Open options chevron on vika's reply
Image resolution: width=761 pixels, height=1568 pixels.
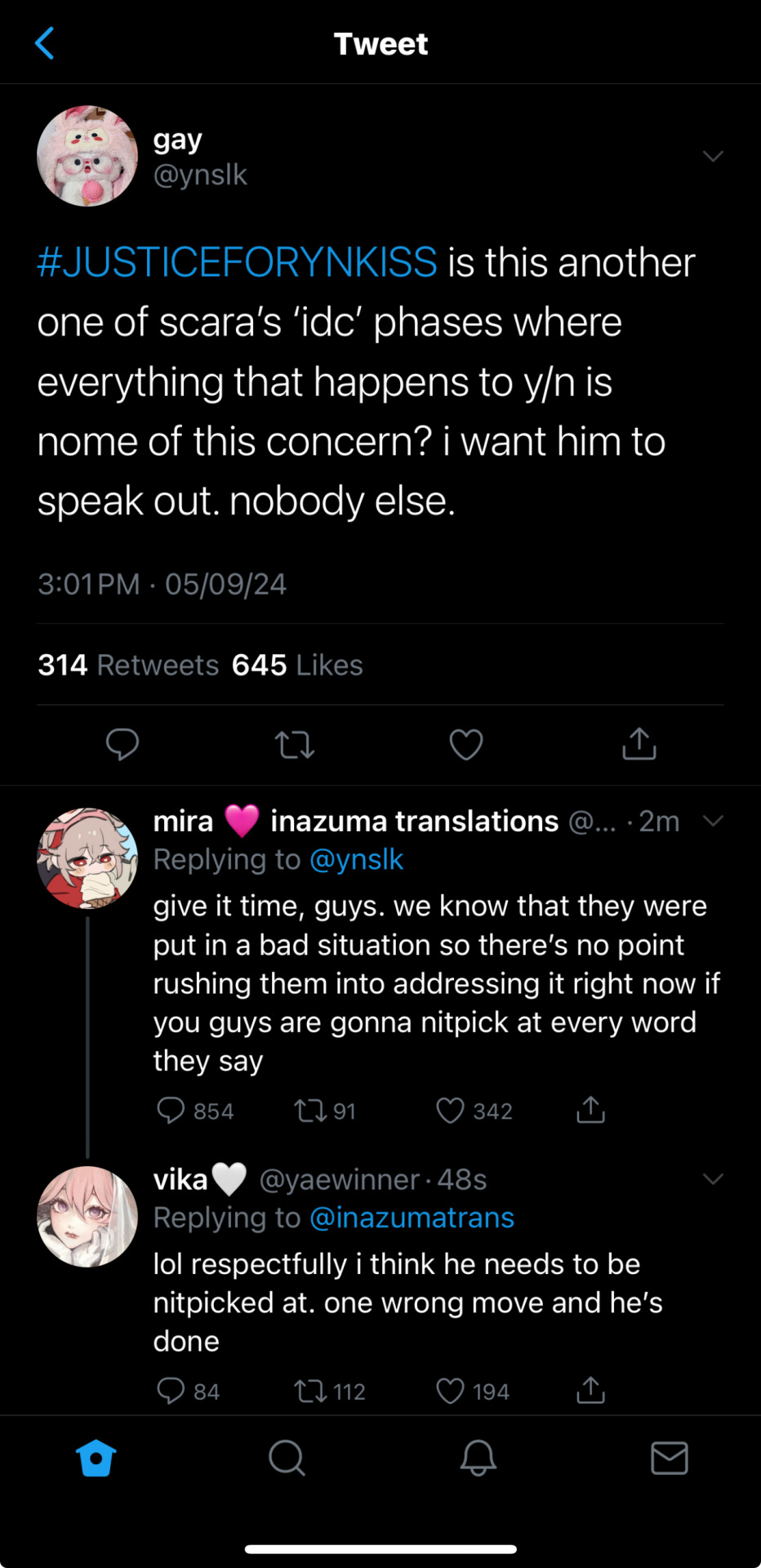(x=713, y=1178)
